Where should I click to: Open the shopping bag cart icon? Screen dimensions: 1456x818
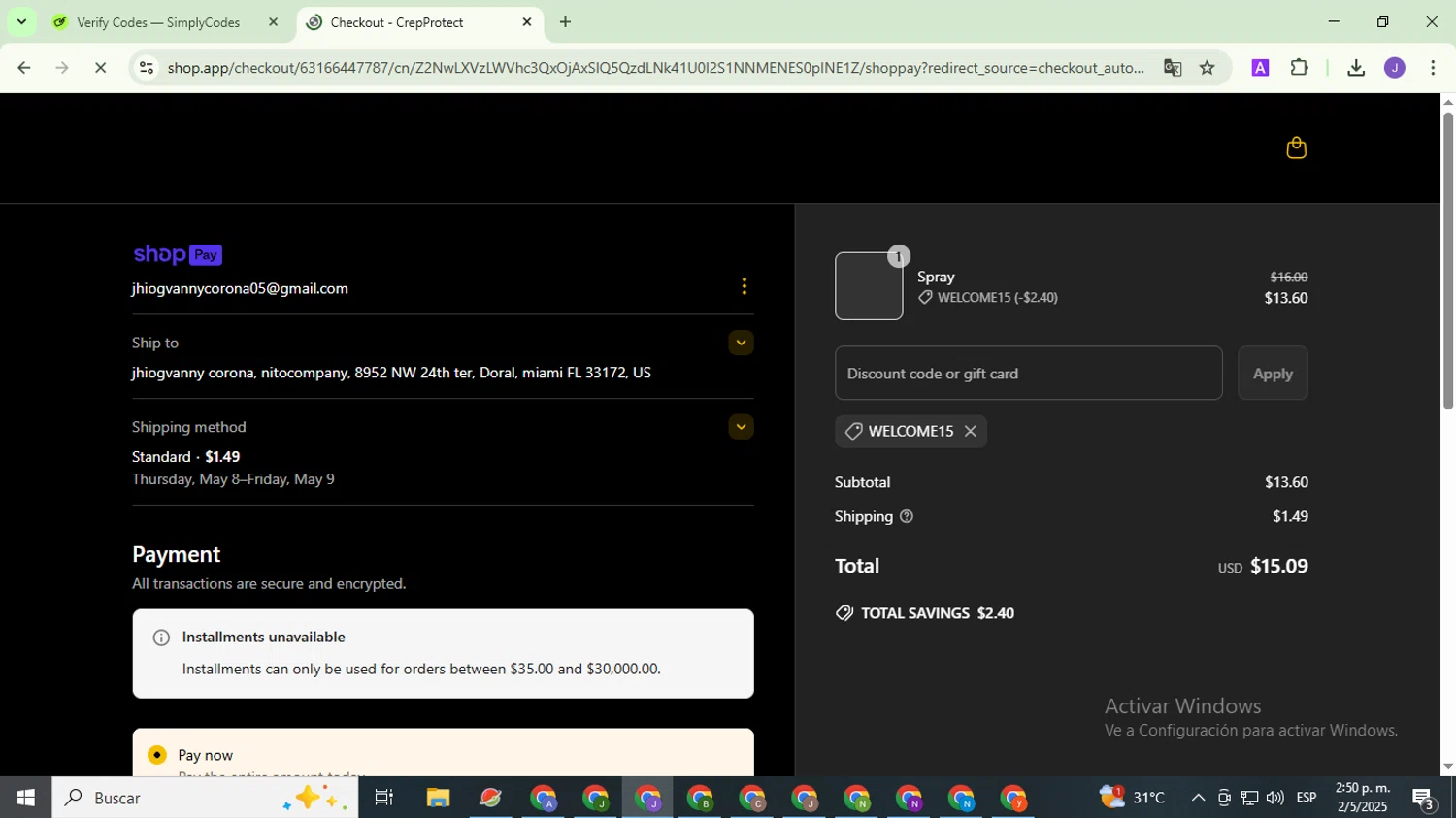1296,147
